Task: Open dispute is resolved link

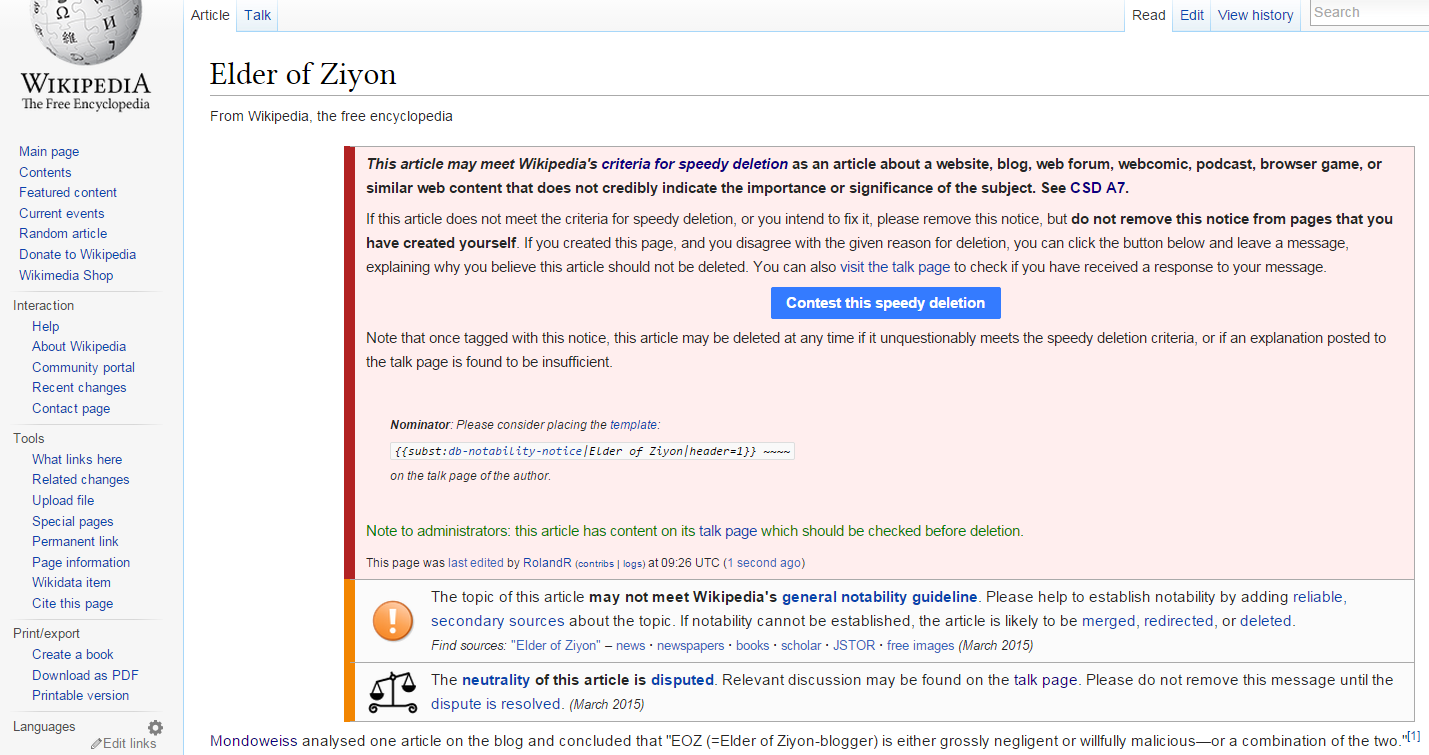Action: [x=496, y=704]
